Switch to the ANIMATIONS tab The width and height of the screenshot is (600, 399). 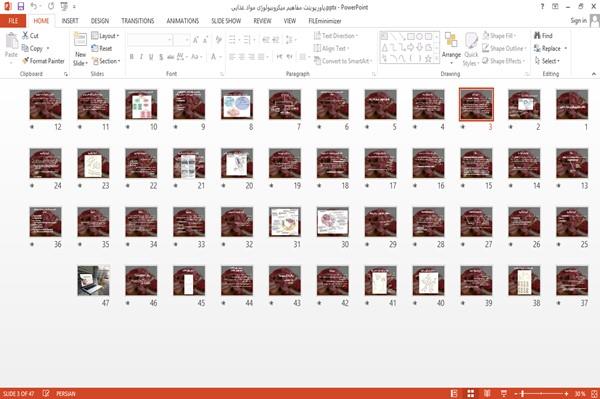click(x=183, y=21)
